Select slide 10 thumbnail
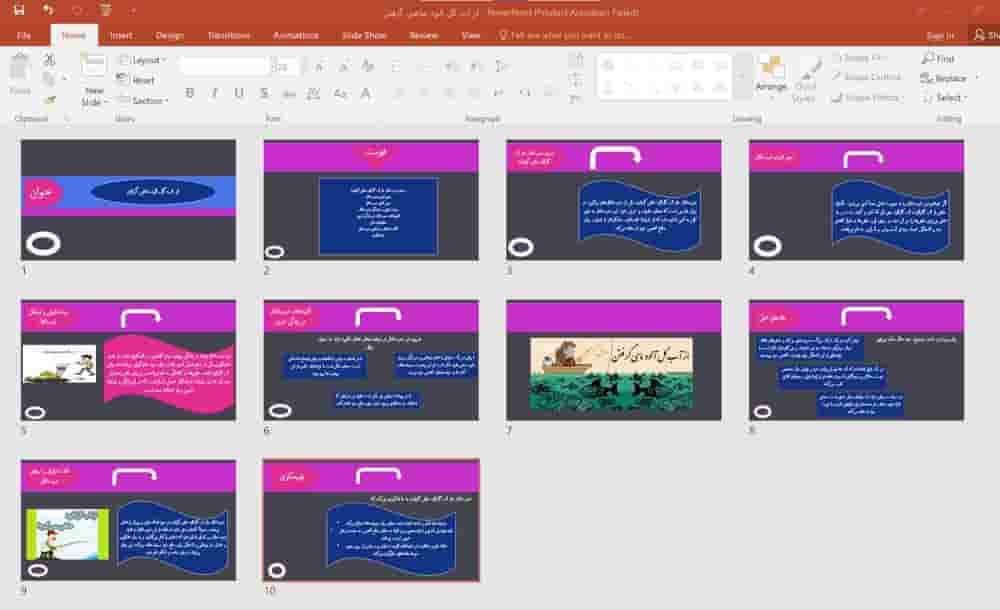Image resolution: width=1000 pixels, height=610 pixels. click(x=371, y=520)
